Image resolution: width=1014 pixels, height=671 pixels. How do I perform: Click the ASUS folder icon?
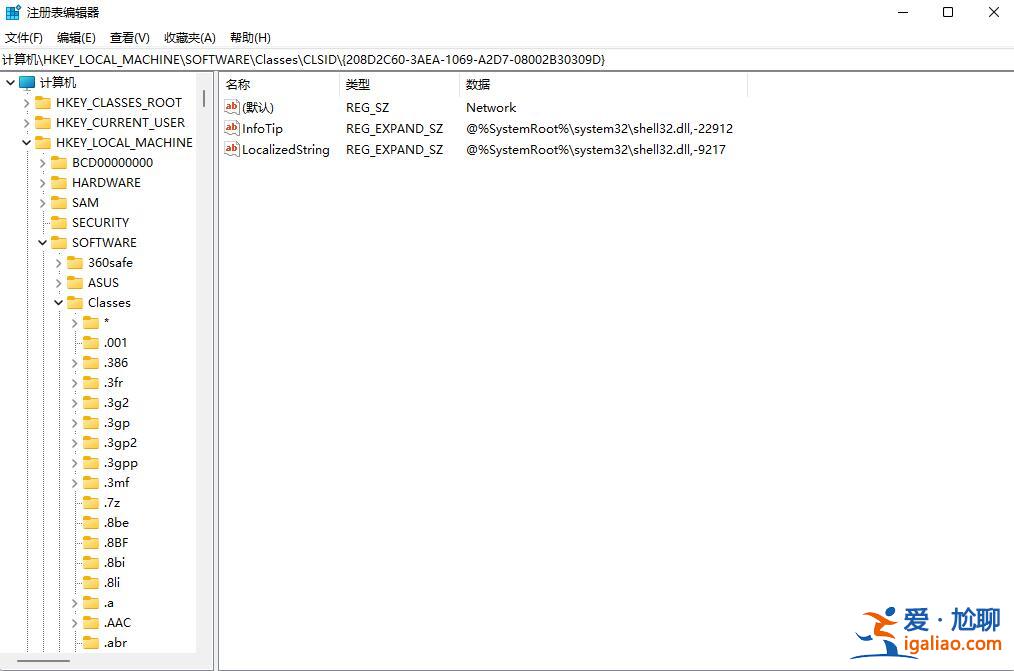coord(77,282)
